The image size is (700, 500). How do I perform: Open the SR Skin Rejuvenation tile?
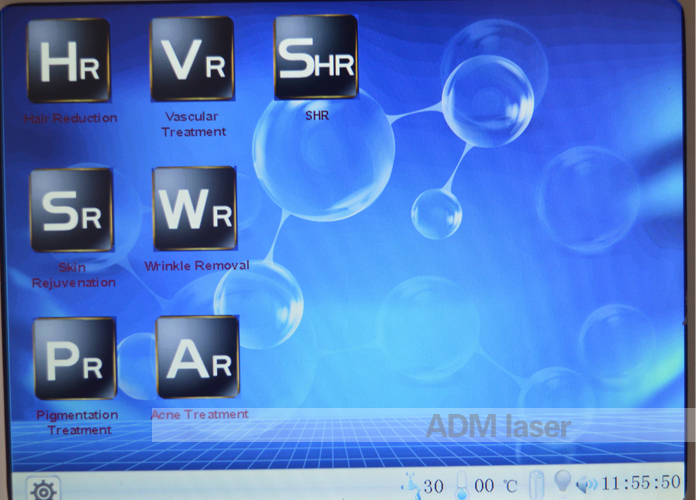(x=71, y=210)
